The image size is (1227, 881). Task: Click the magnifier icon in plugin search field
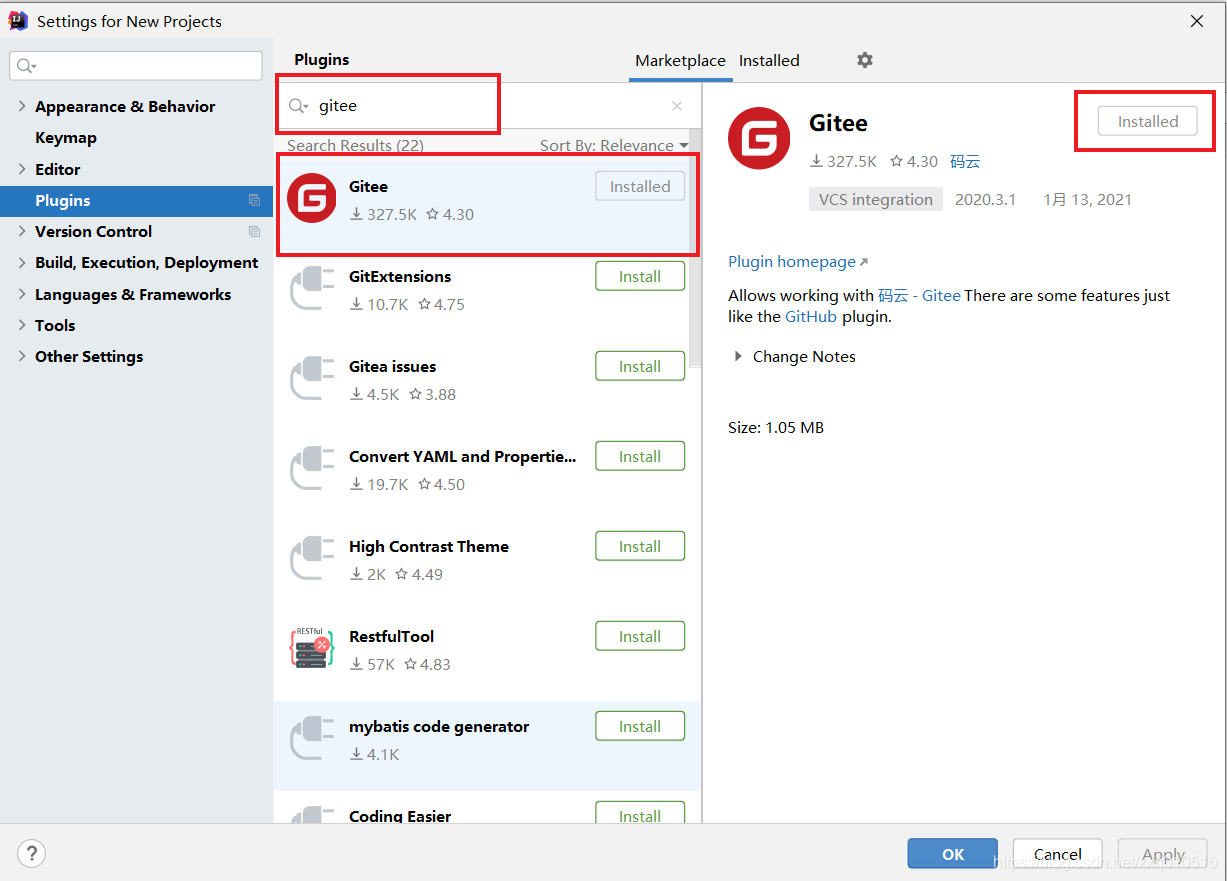(298, 106)
